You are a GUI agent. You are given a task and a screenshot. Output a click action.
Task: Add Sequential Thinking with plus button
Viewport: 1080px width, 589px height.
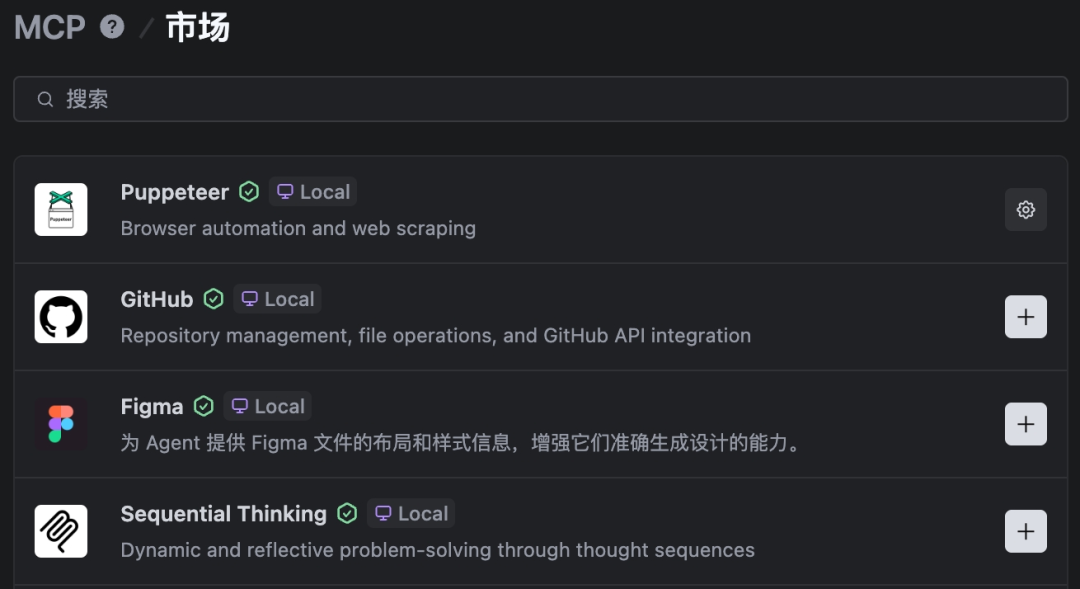click(1025, 531)
